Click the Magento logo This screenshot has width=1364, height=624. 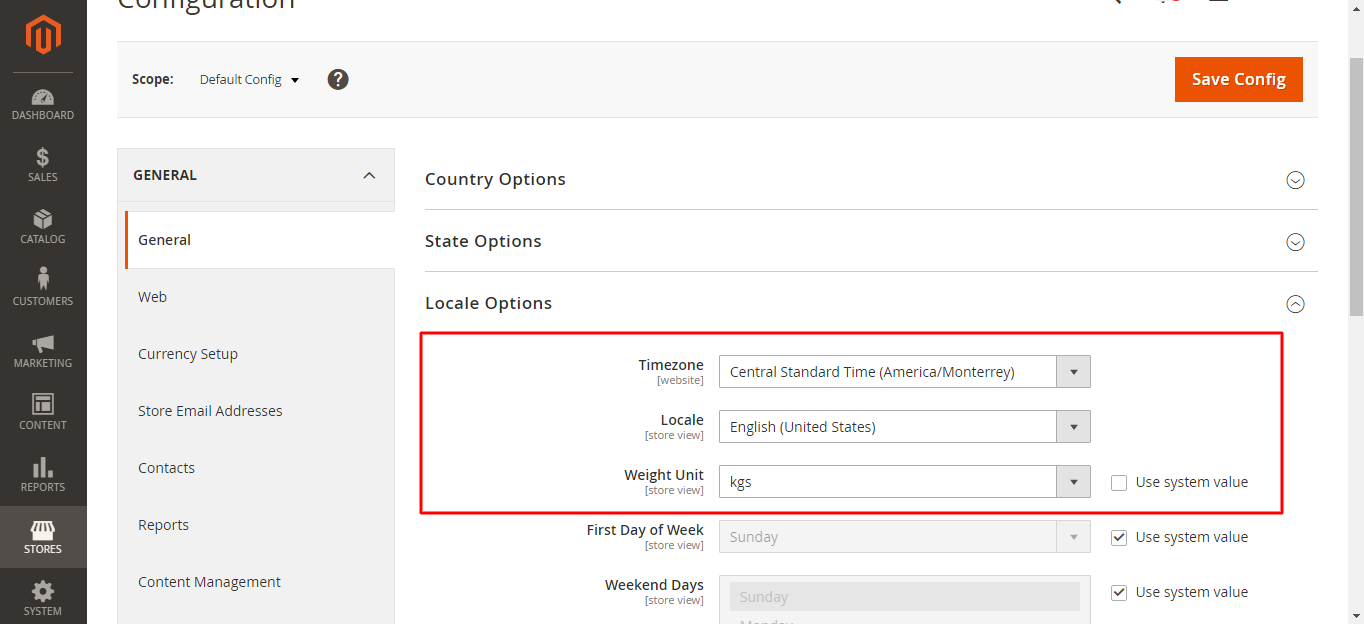pos(42,36)
